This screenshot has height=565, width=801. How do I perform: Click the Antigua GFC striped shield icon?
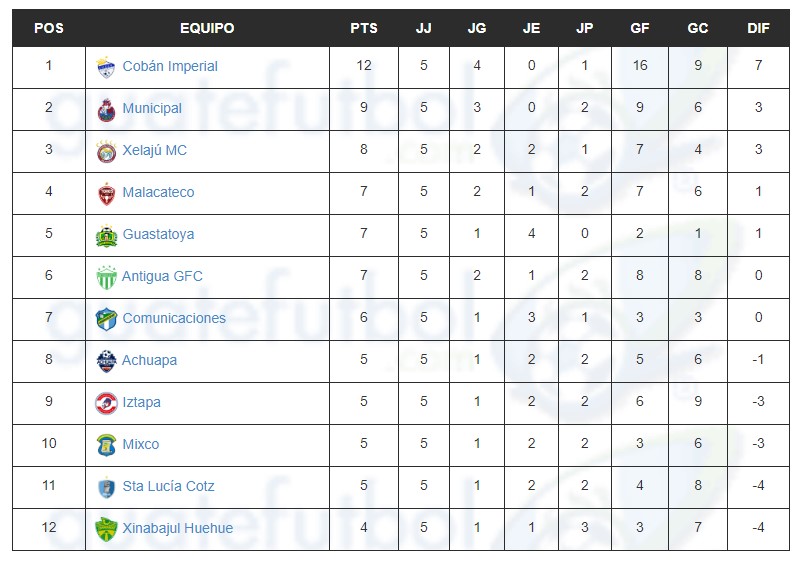[x=106, y=278]
